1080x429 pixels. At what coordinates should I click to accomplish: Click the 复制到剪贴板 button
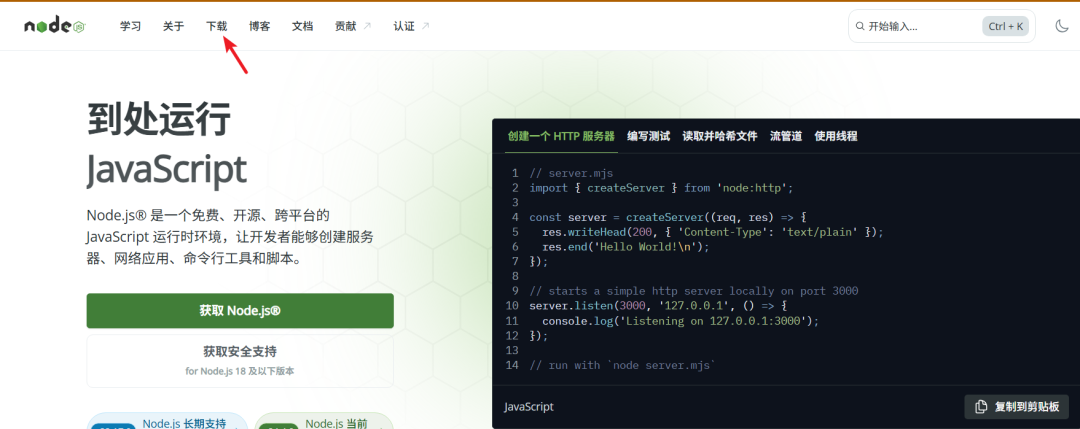coord(1017,406)
